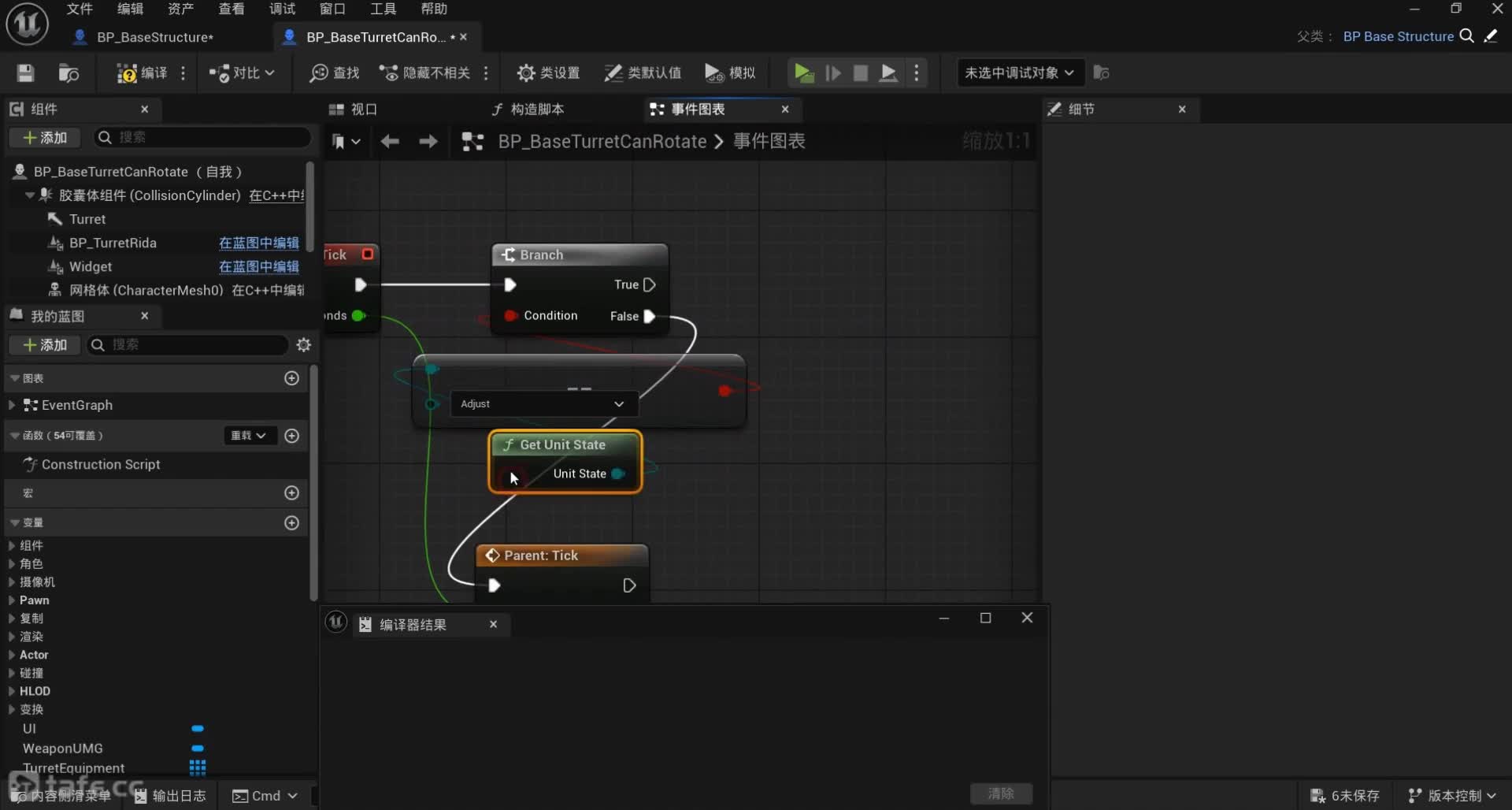Image resolution: width=1512 pixels, height=810 pixels.
Task: Open BP_TurretRida edit in blueprint link
Action: (258, 243)
